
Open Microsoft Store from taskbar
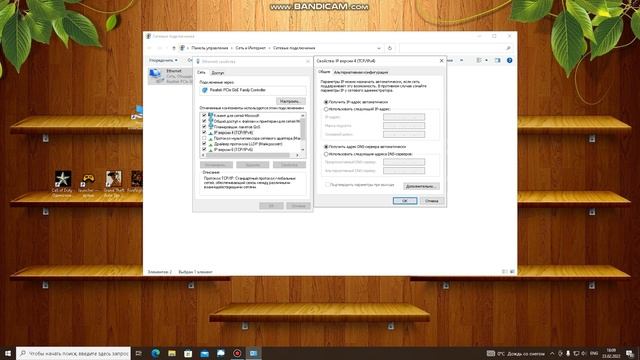(188, 353)
